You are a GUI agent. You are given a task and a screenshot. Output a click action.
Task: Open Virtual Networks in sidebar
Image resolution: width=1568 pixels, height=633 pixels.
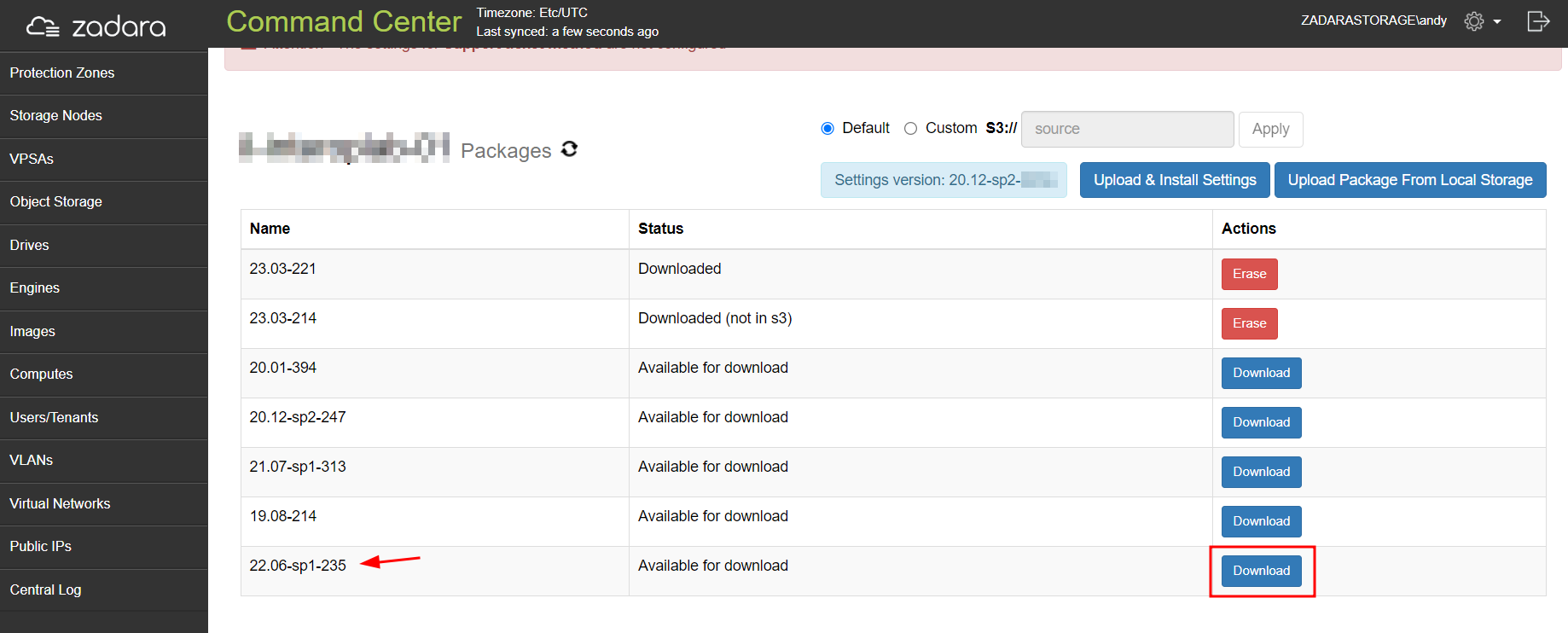[x=104, y=504]
